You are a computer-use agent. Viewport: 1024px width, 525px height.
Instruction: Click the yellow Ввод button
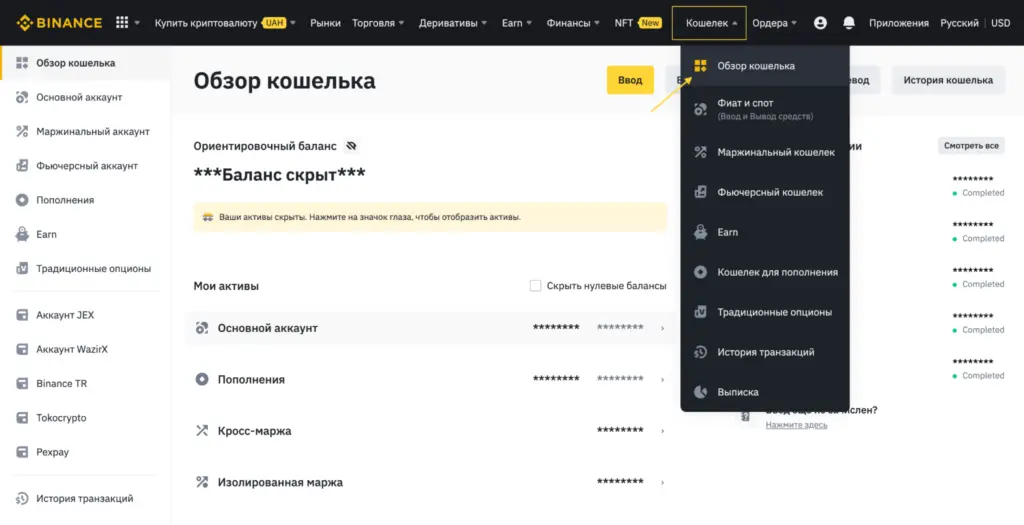630,80
